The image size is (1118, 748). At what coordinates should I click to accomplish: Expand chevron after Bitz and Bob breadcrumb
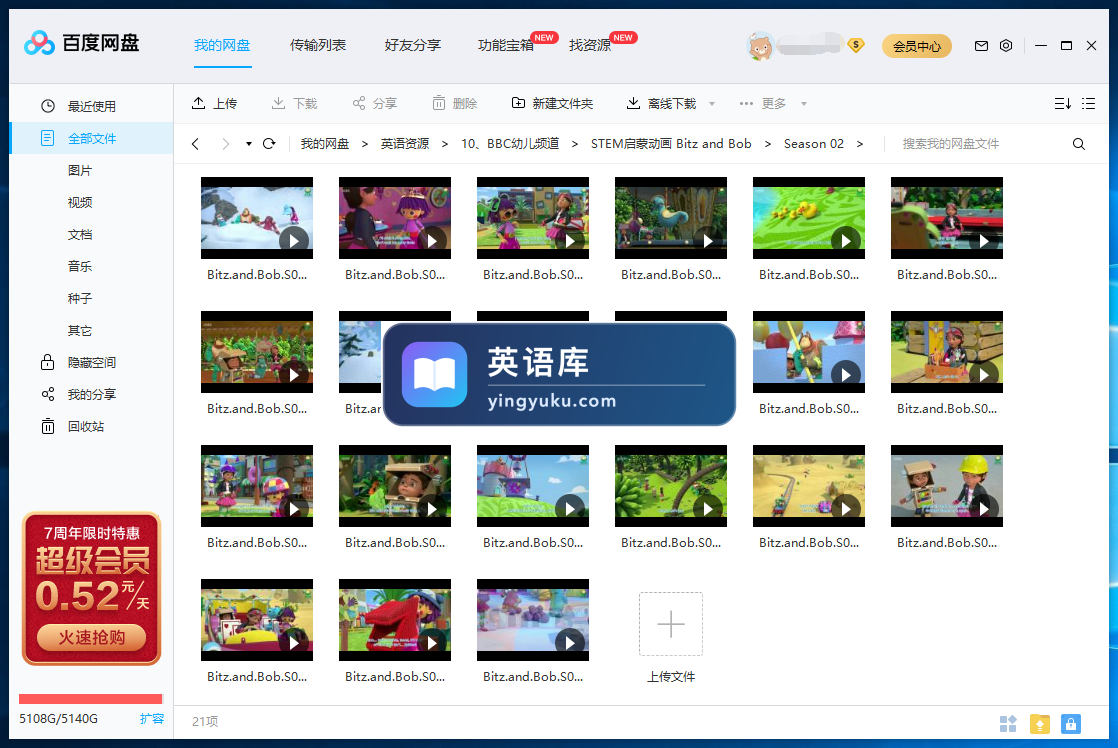click(768, 144)
